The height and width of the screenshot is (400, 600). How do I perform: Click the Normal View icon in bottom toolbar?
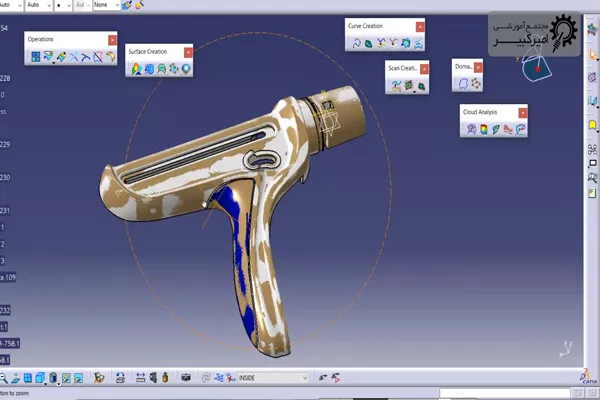pyautogui.click(x=16, y=378)
